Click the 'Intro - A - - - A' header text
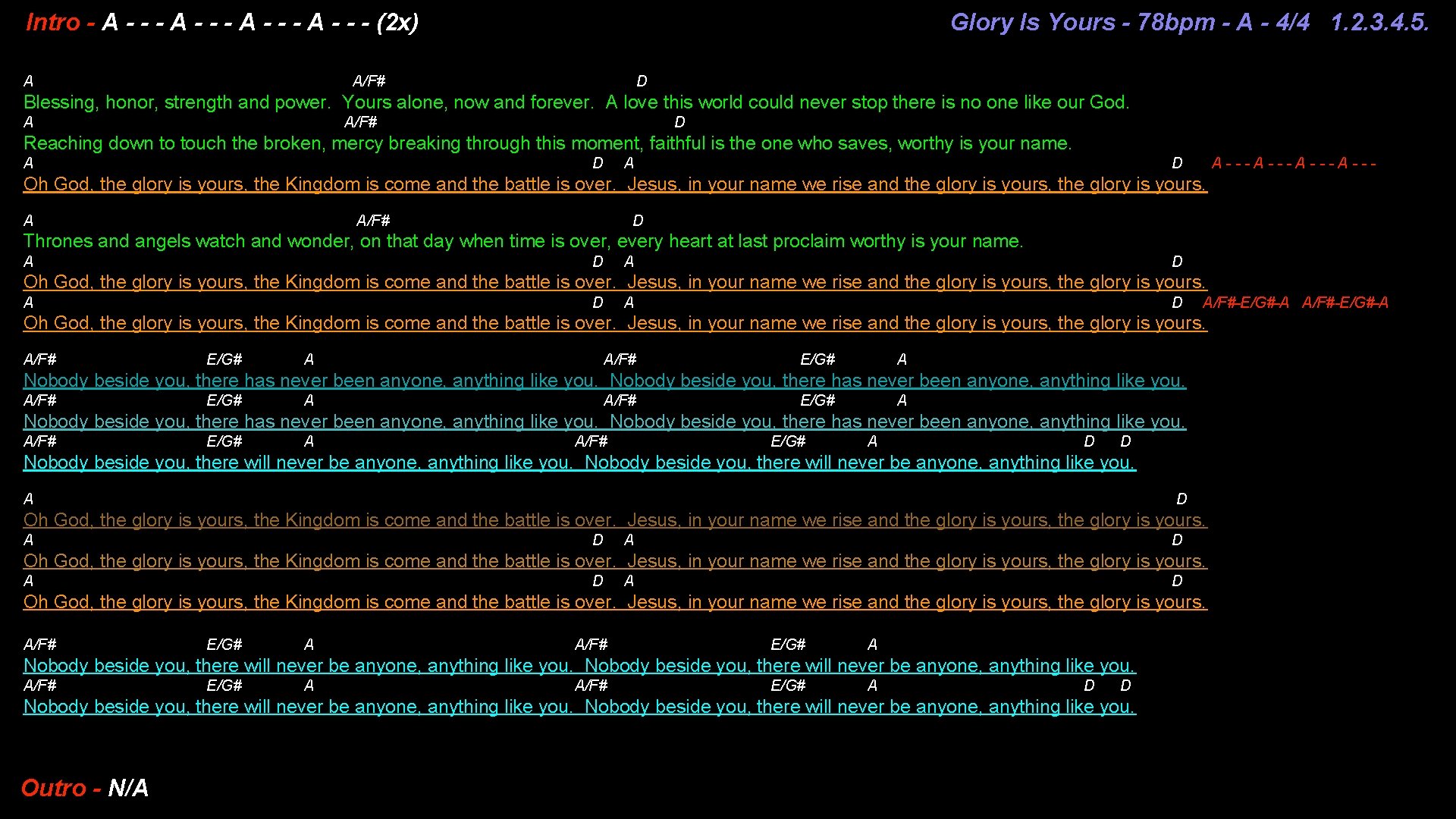The image size is (1456, 819). [222, 22]
